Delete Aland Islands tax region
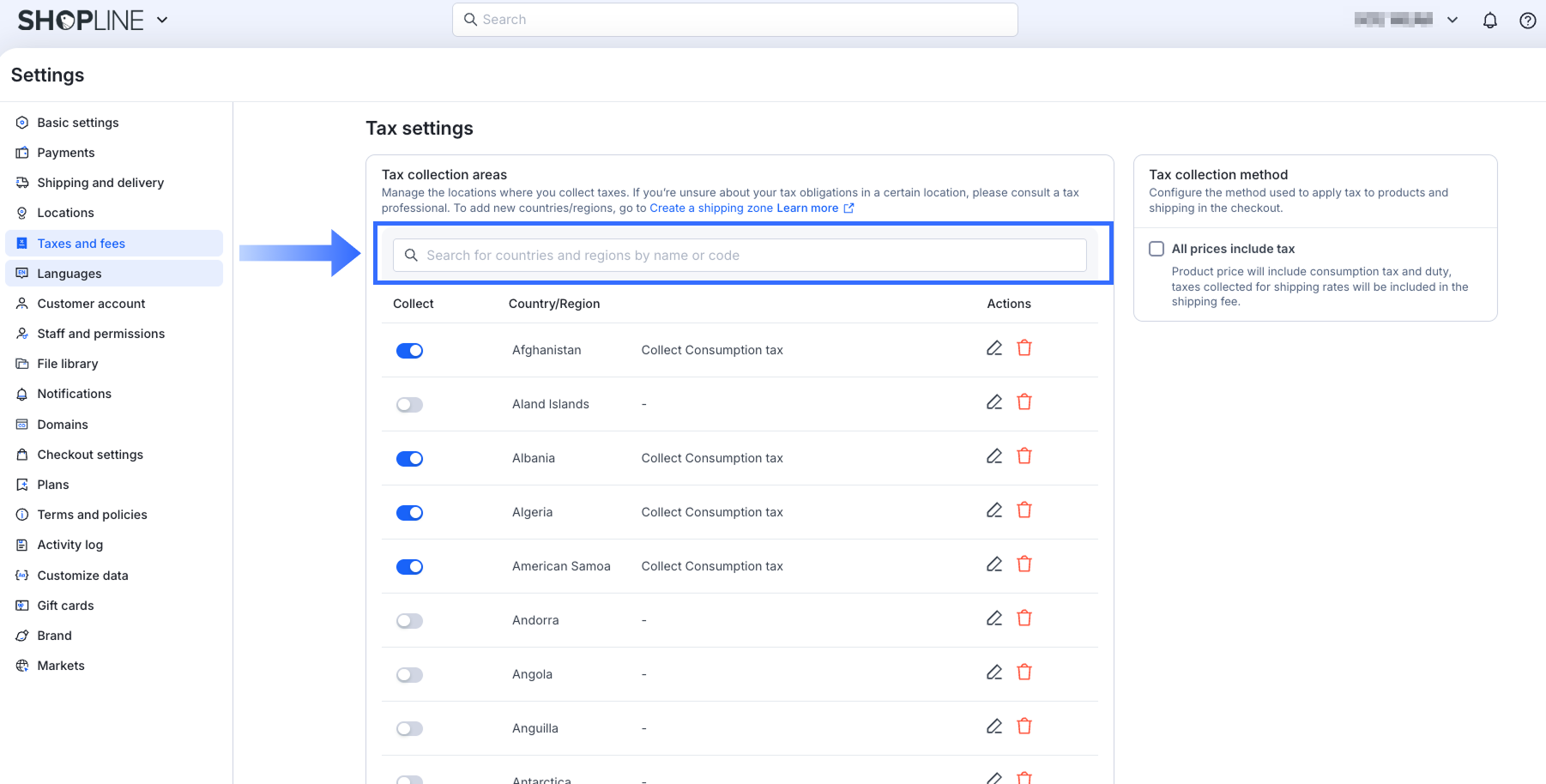This screenshot has height=784, width=1546. point(1024,402)
